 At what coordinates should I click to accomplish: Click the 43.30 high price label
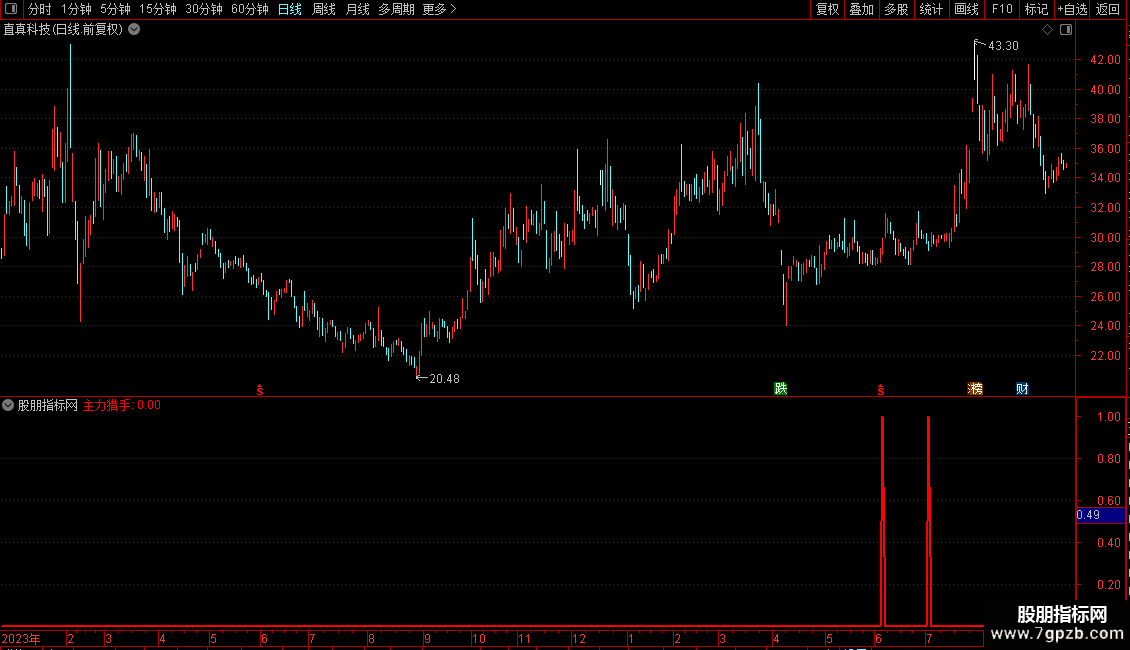(1003, 45)
